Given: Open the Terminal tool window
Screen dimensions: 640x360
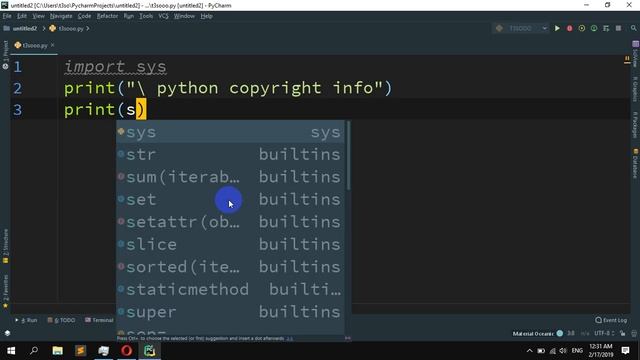Looking at the screenshot, I should (x=99, y=320).
